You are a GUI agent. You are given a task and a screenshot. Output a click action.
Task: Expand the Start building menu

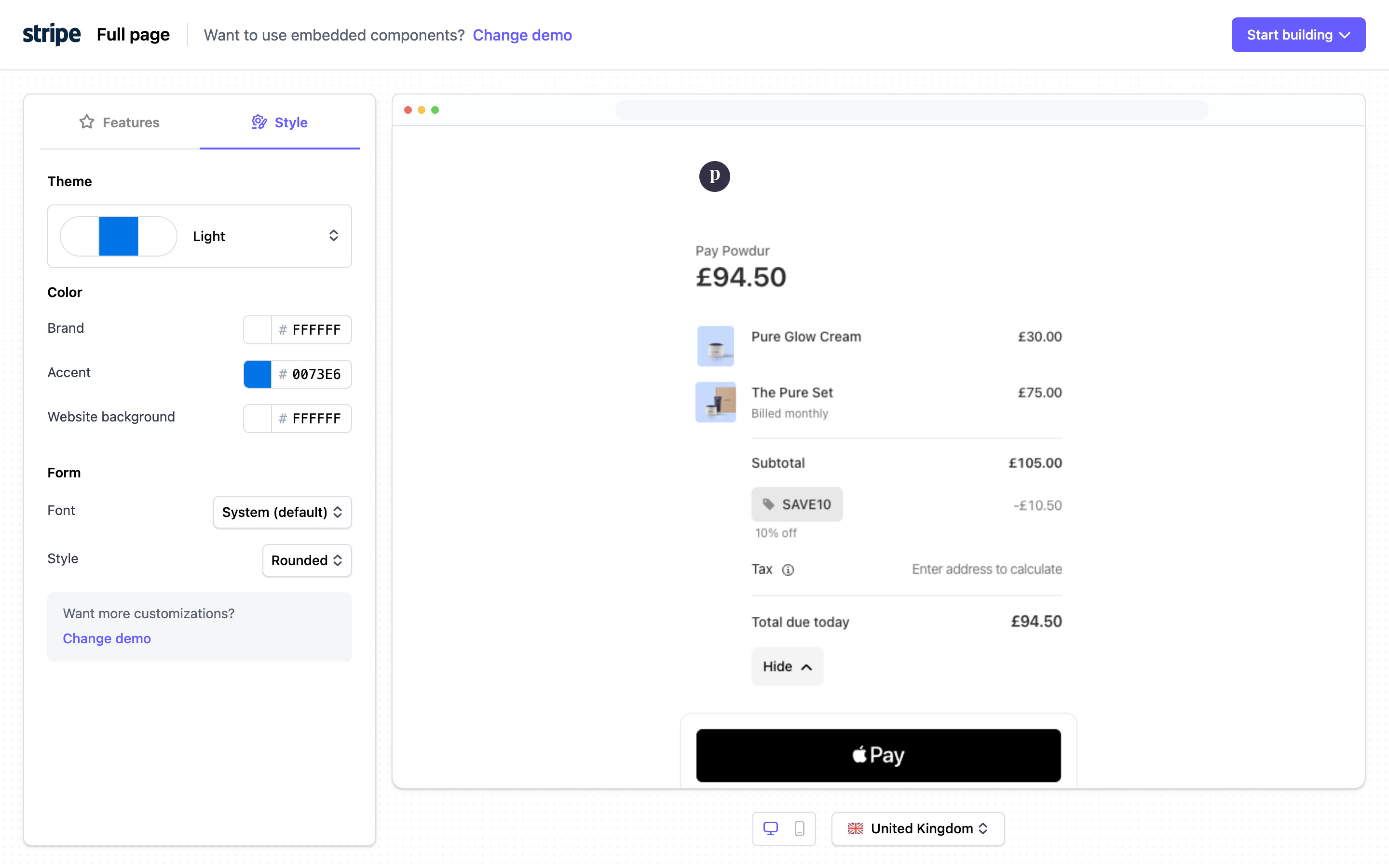click(1298, 34)
